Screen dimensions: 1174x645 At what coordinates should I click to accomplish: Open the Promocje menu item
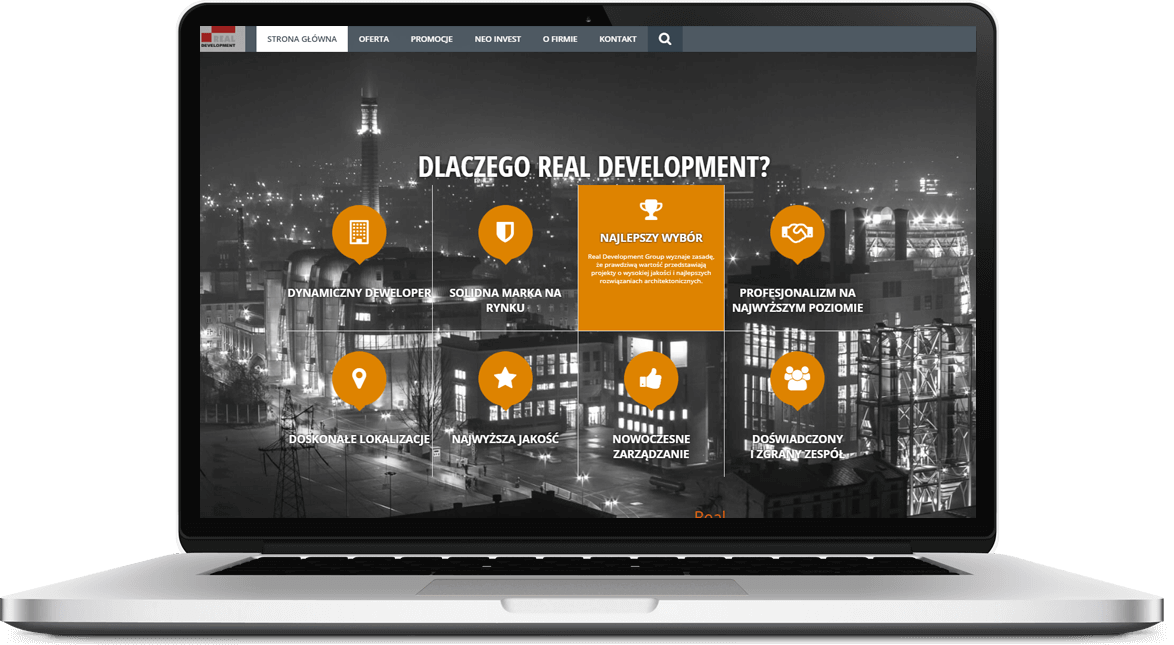point(431,39)
